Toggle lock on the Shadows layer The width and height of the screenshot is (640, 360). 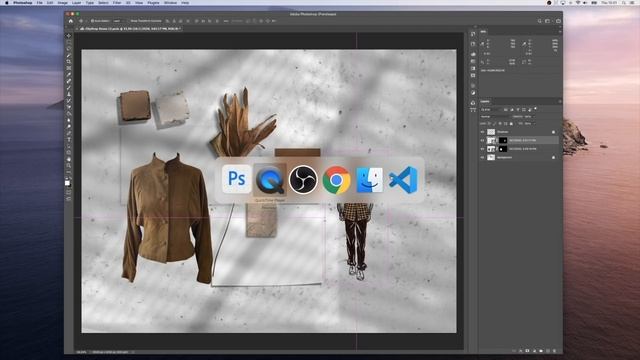553,132
